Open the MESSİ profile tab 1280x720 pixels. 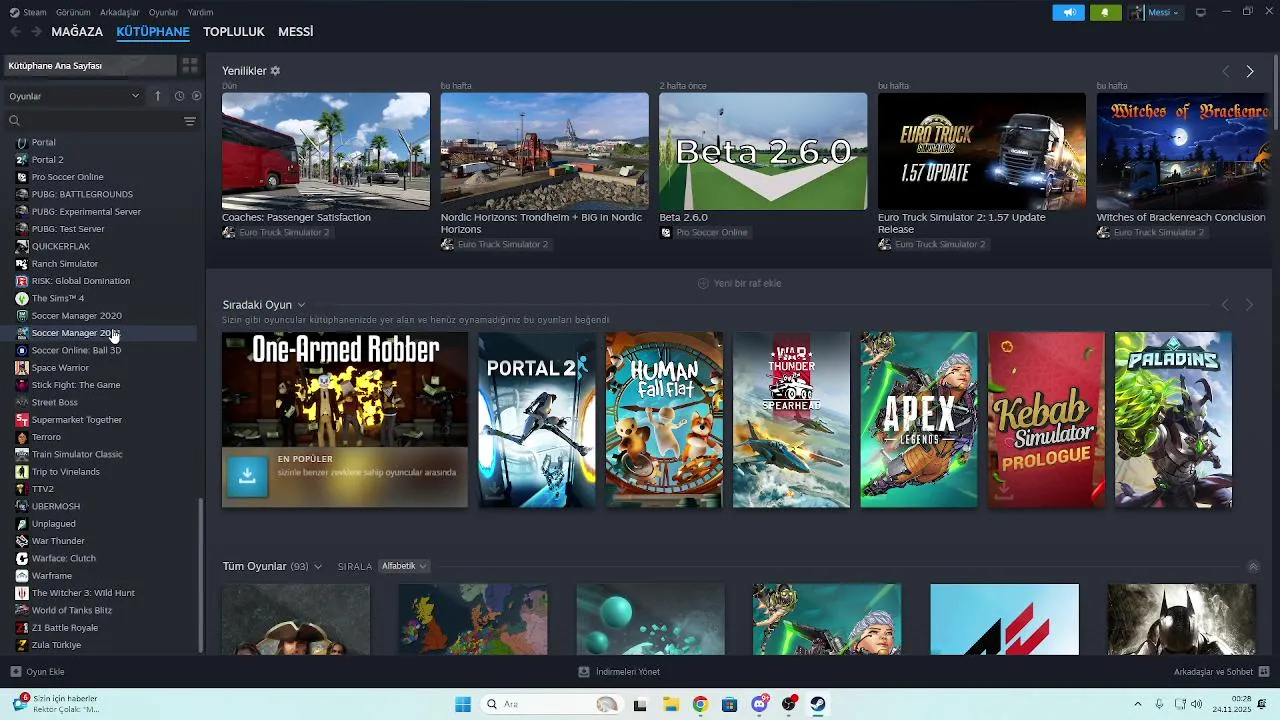pos(295,32)
